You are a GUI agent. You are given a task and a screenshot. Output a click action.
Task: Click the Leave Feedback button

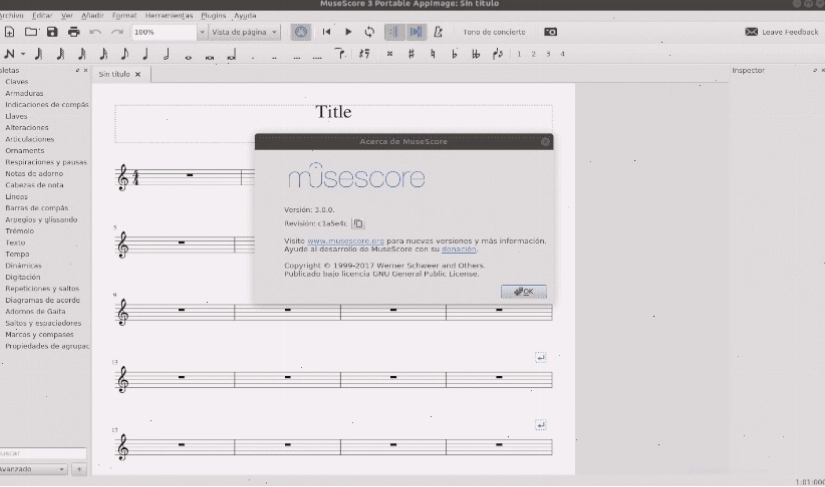782,32
